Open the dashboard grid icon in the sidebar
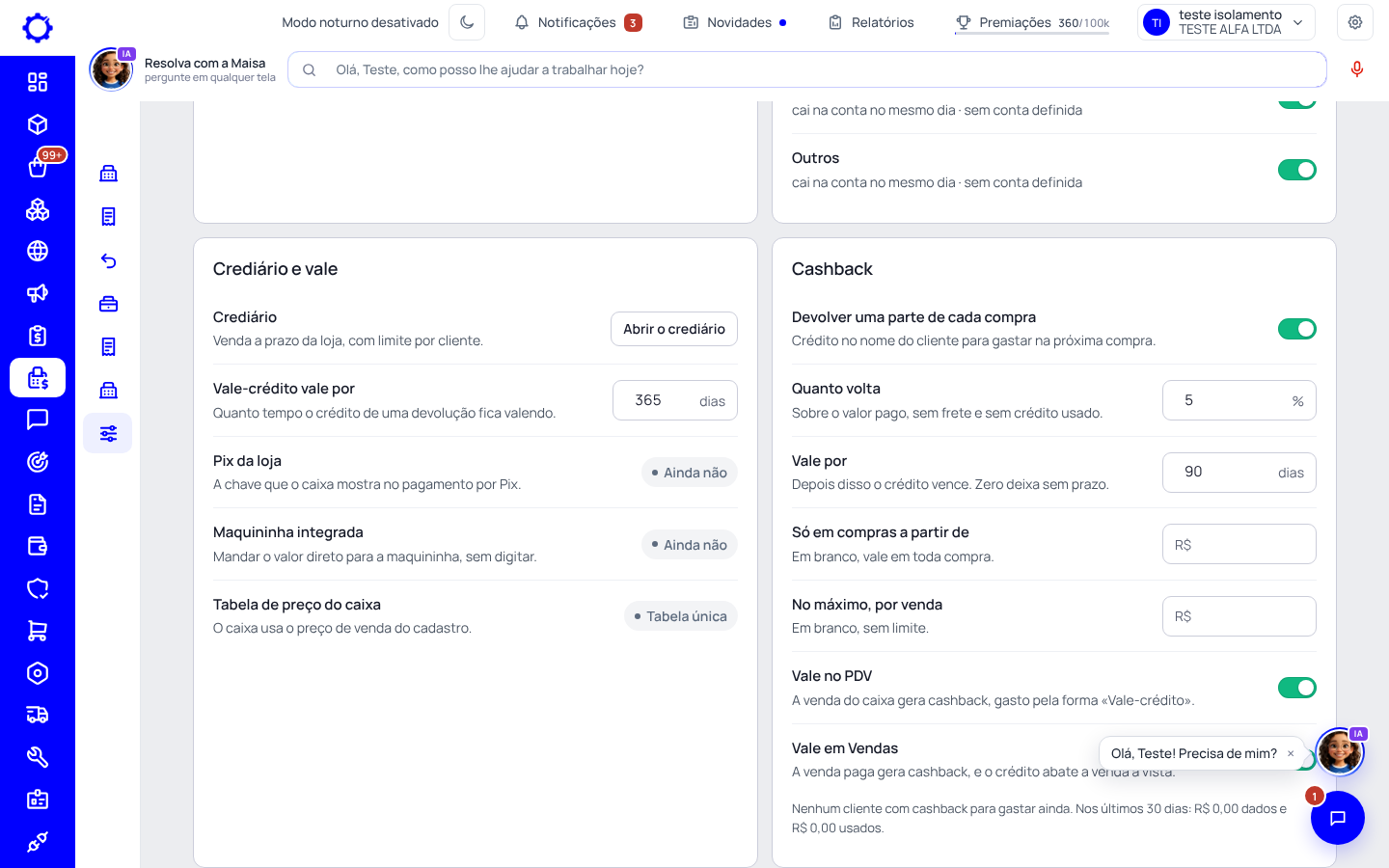 [x=38, y=82]
